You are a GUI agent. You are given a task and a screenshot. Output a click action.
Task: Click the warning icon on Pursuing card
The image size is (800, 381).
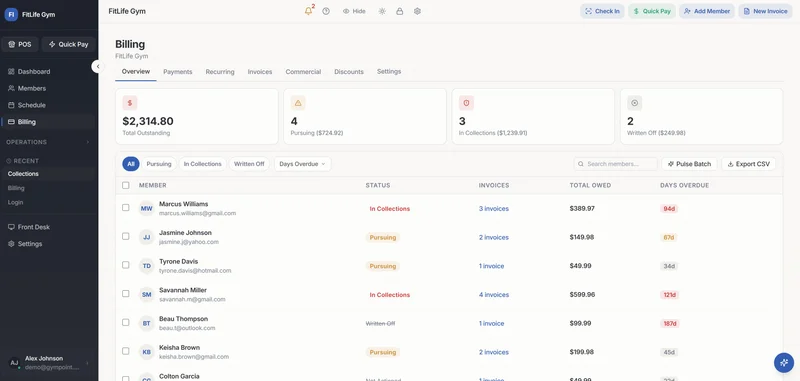(298, 103)
